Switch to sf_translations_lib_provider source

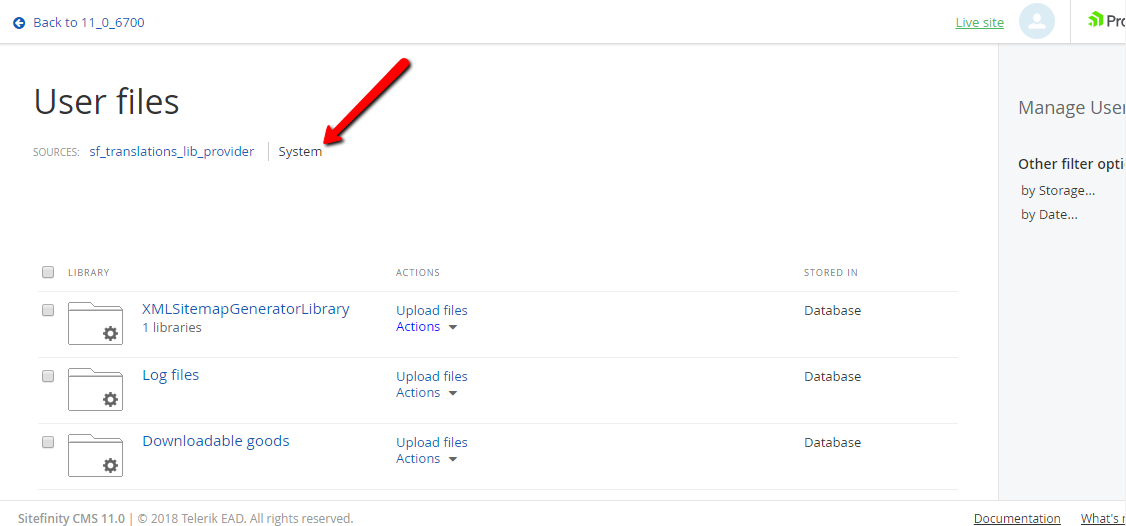tap(172, 152)
